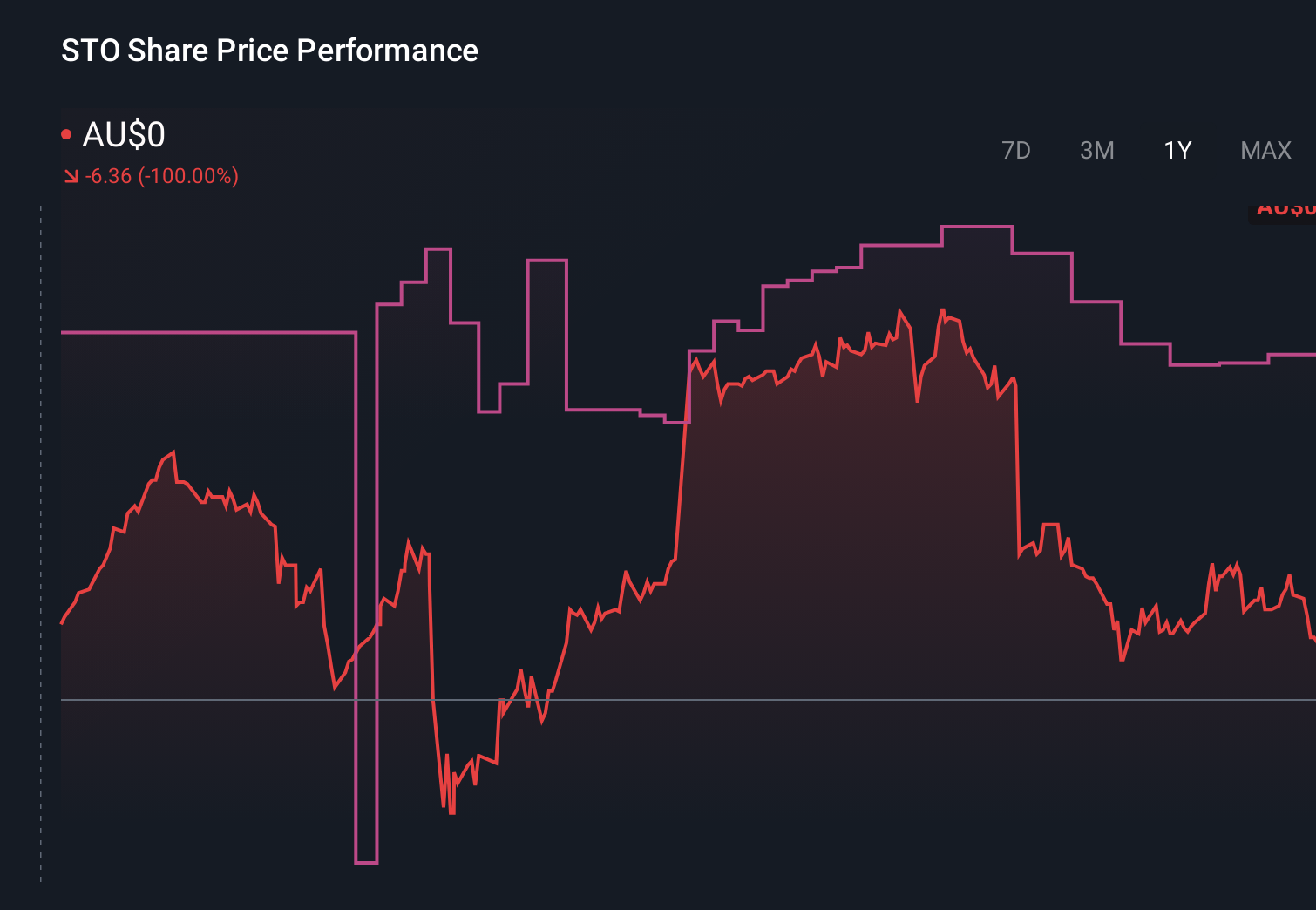Click the shaded area under the red line
This screenshot has width=1316, height=910.
point(828,523)
